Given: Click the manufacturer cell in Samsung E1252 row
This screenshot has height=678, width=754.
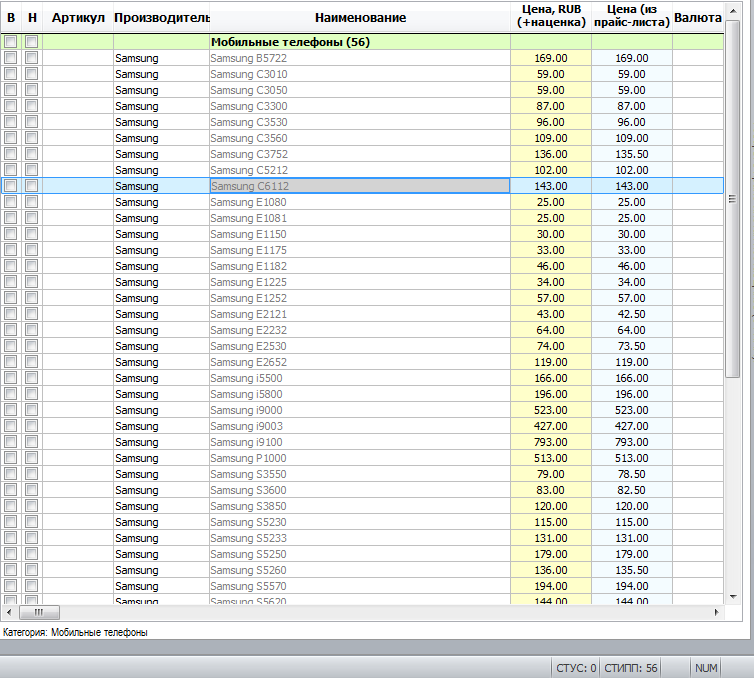Looking at the screenshot, I should [162, 298].
